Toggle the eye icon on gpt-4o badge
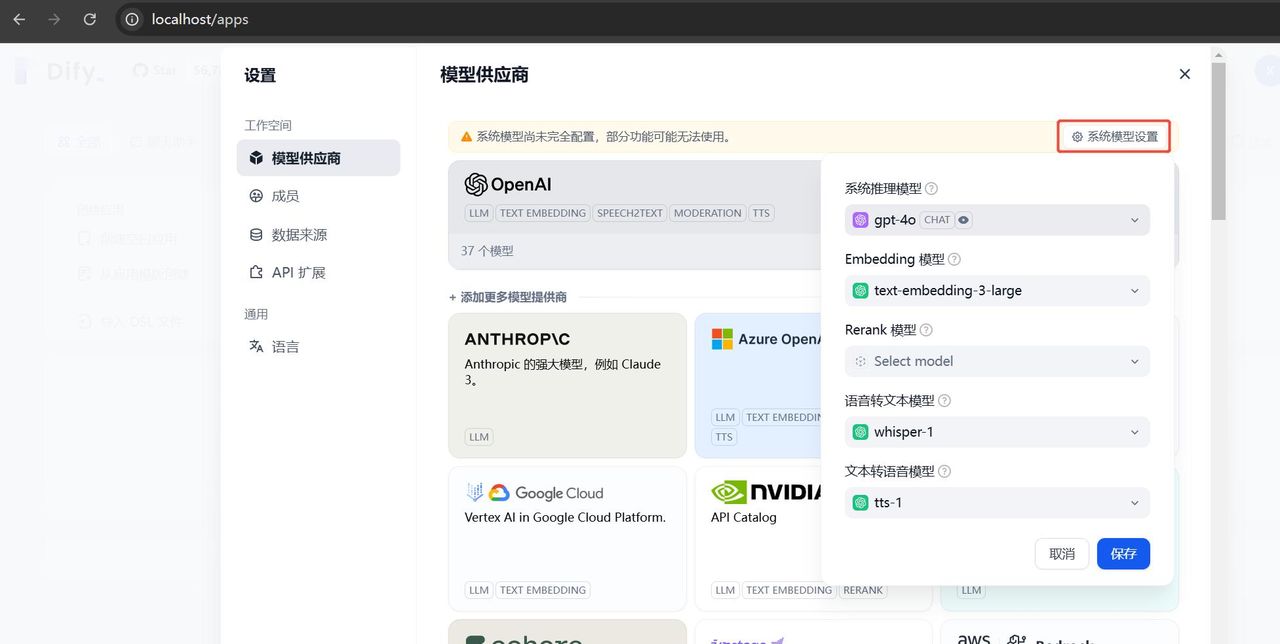Viewport: 1280px width, 644px height. click(962, 220)
